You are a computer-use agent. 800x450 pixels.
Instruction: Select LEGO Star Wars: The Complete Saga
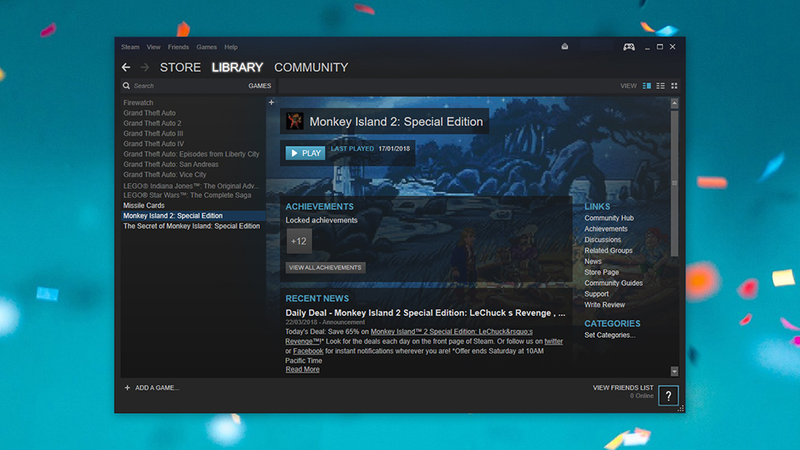(187, 195)
